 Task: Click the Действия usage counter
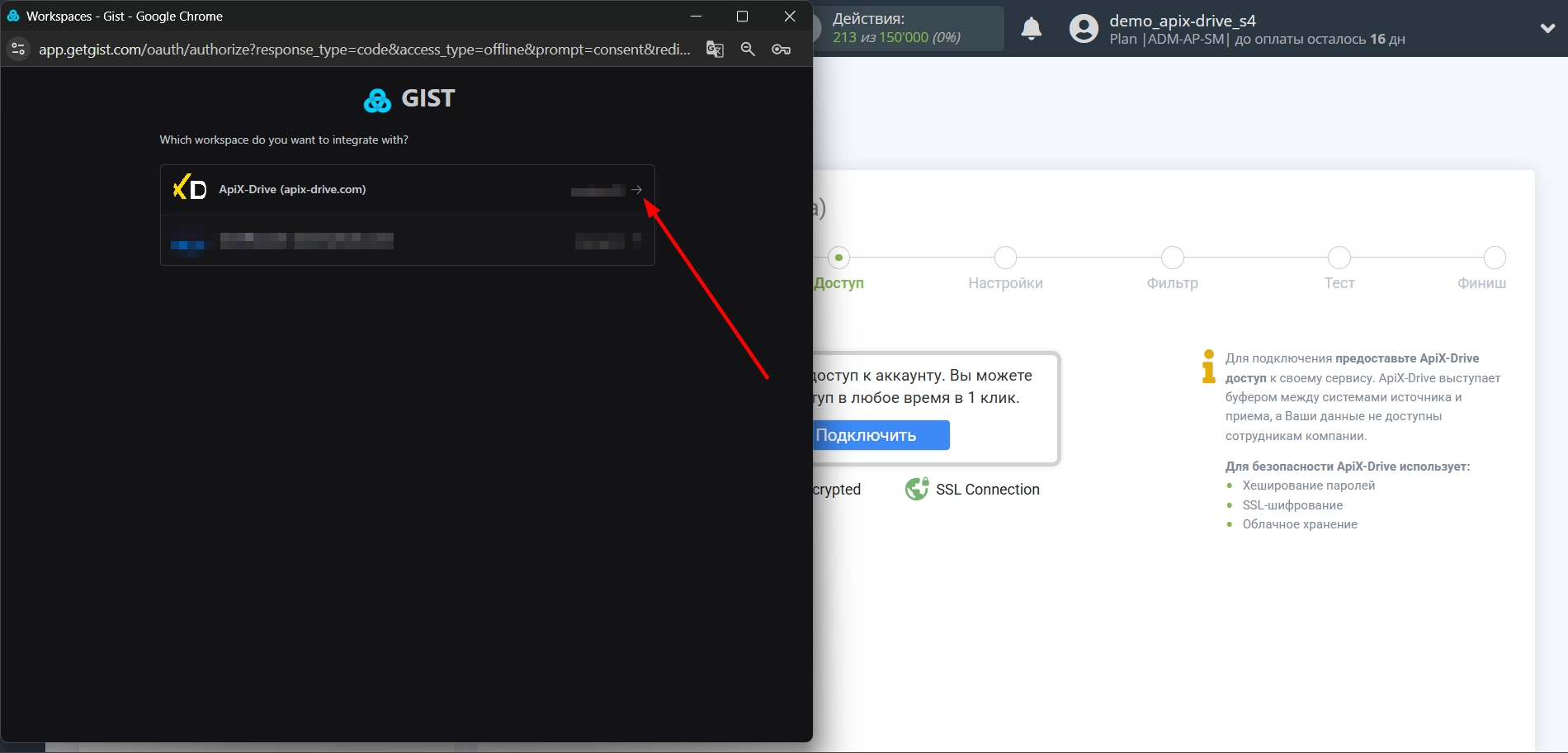[897, 27]
